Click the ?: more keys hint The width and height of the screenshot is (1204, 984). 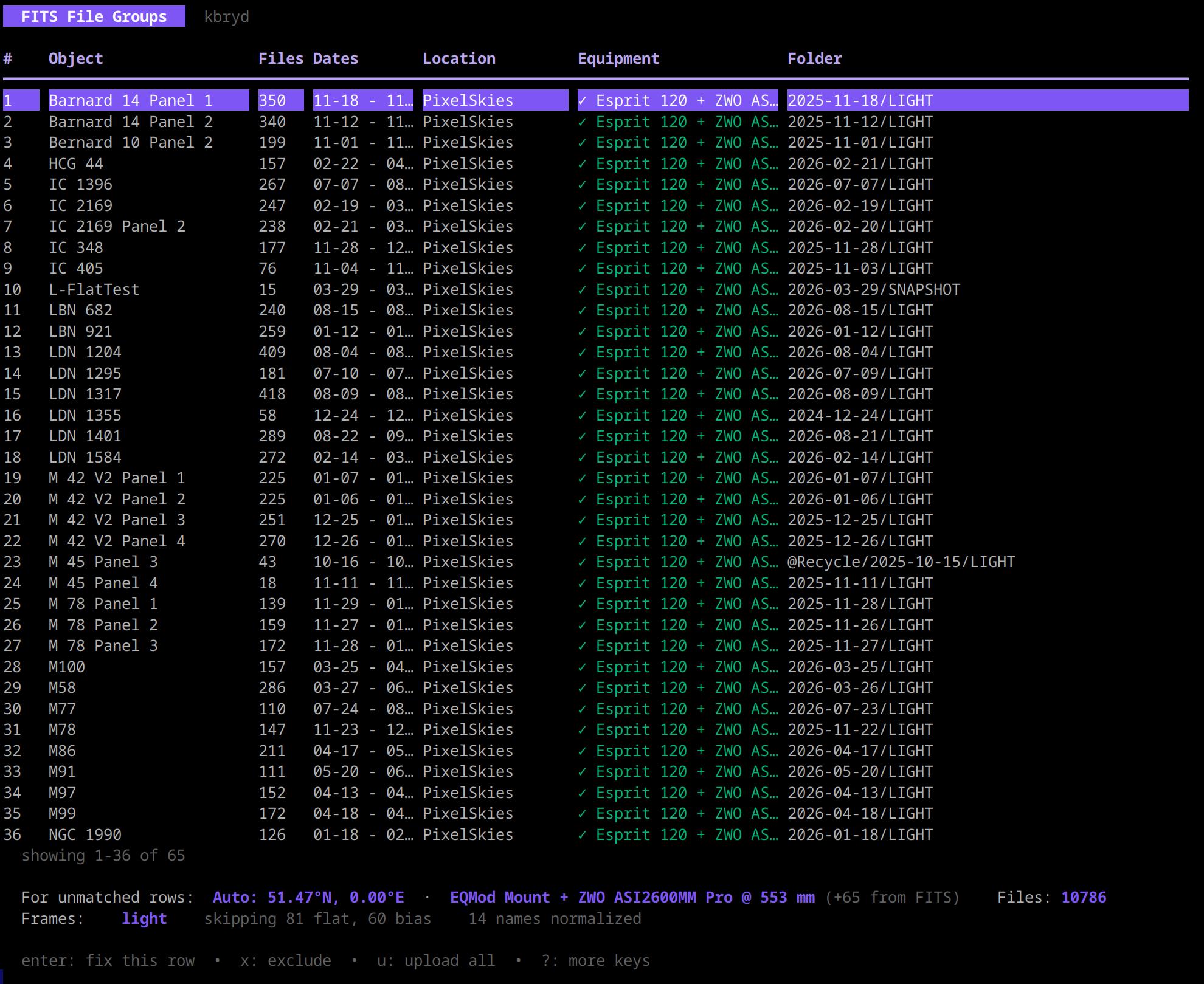596,960
